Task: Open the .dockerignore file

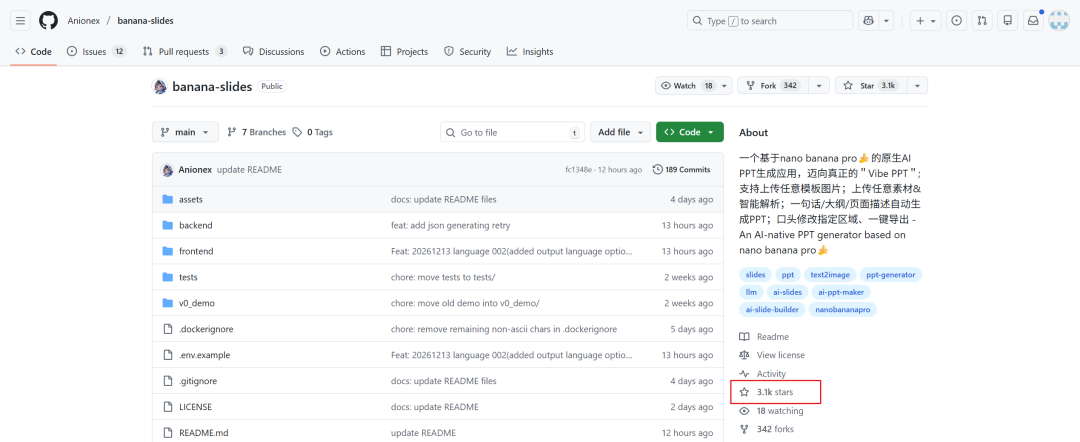Action: (206, 329)
